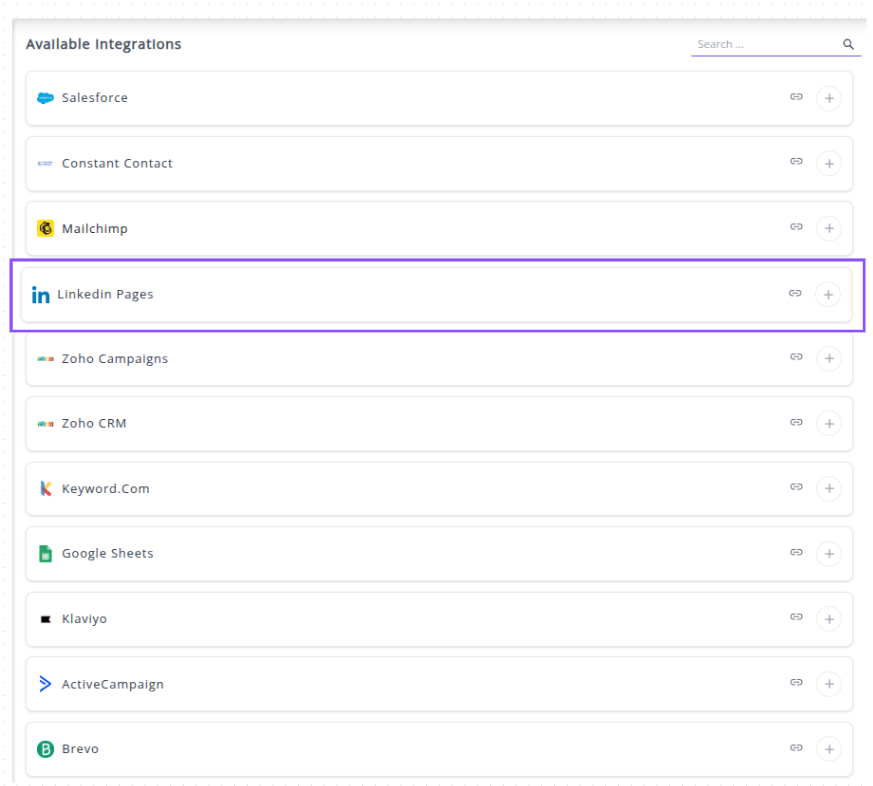Screen dimensions: 873x786
Task: Add Zoho CRM with the plus icon
Action: point(828,424)
